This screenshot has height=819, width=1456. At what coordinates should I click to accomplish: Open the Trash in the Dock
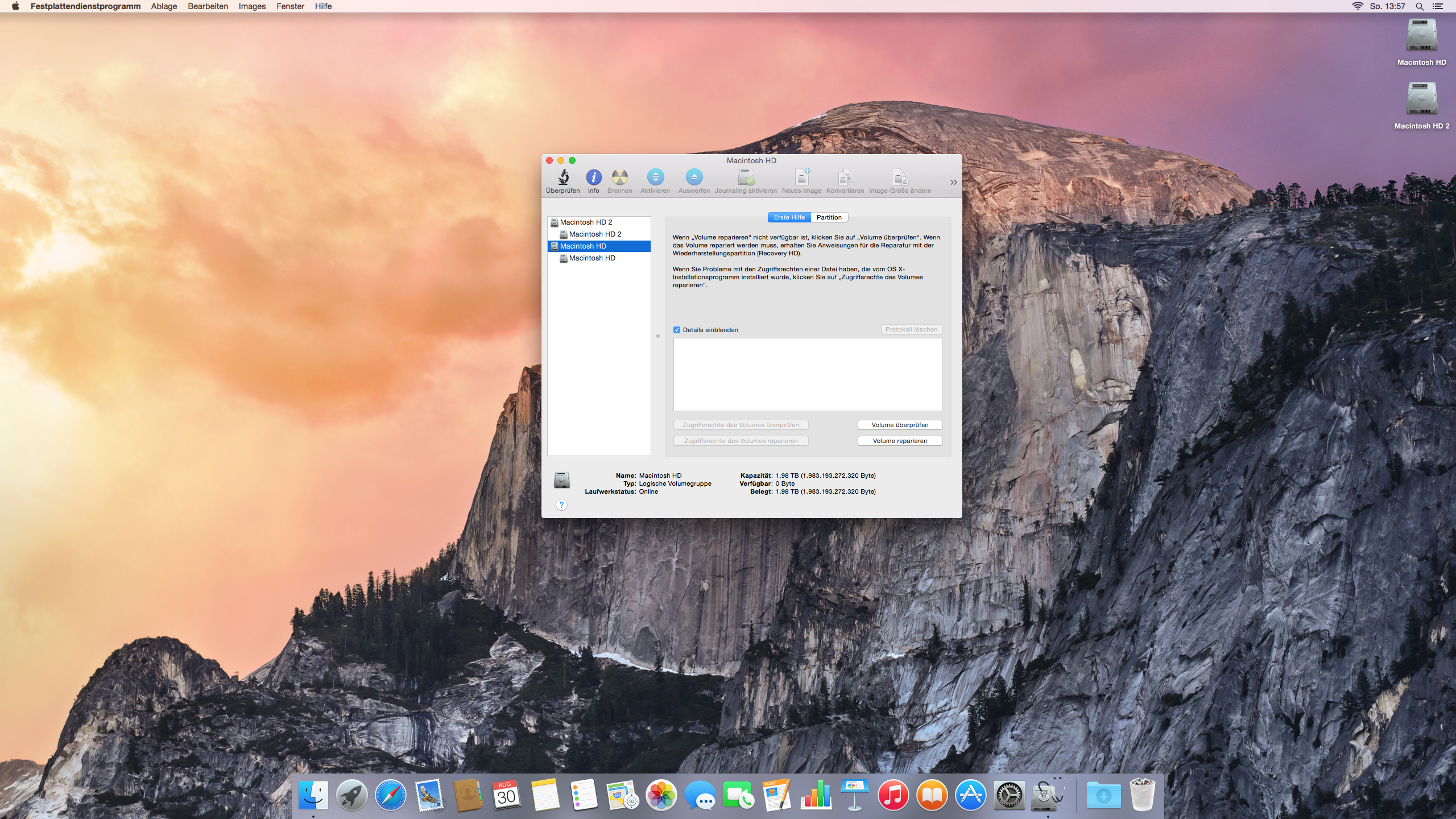(x=1142, y=795)
